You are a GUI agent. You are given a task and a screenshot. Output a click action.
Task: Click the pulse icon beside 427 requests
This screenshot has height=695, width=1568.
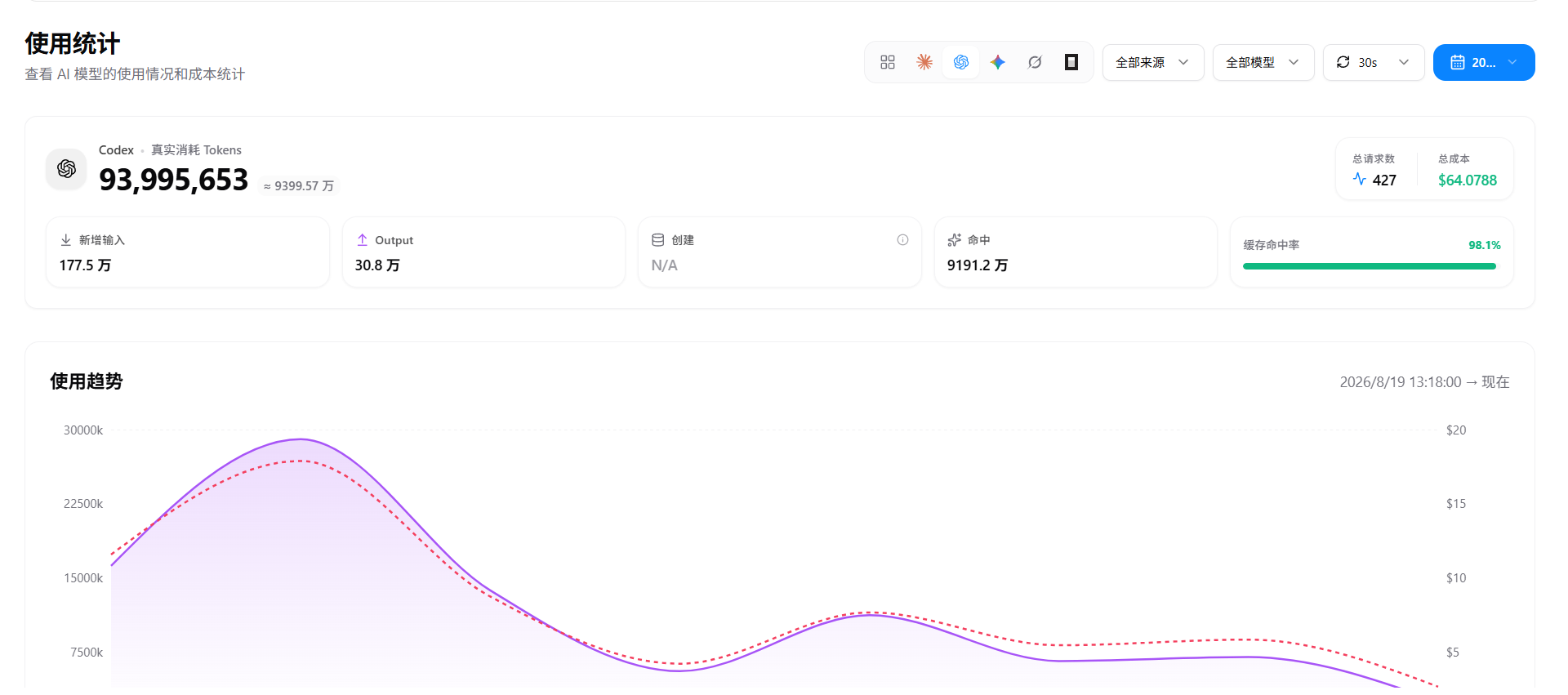click(x=1360, y=179)
